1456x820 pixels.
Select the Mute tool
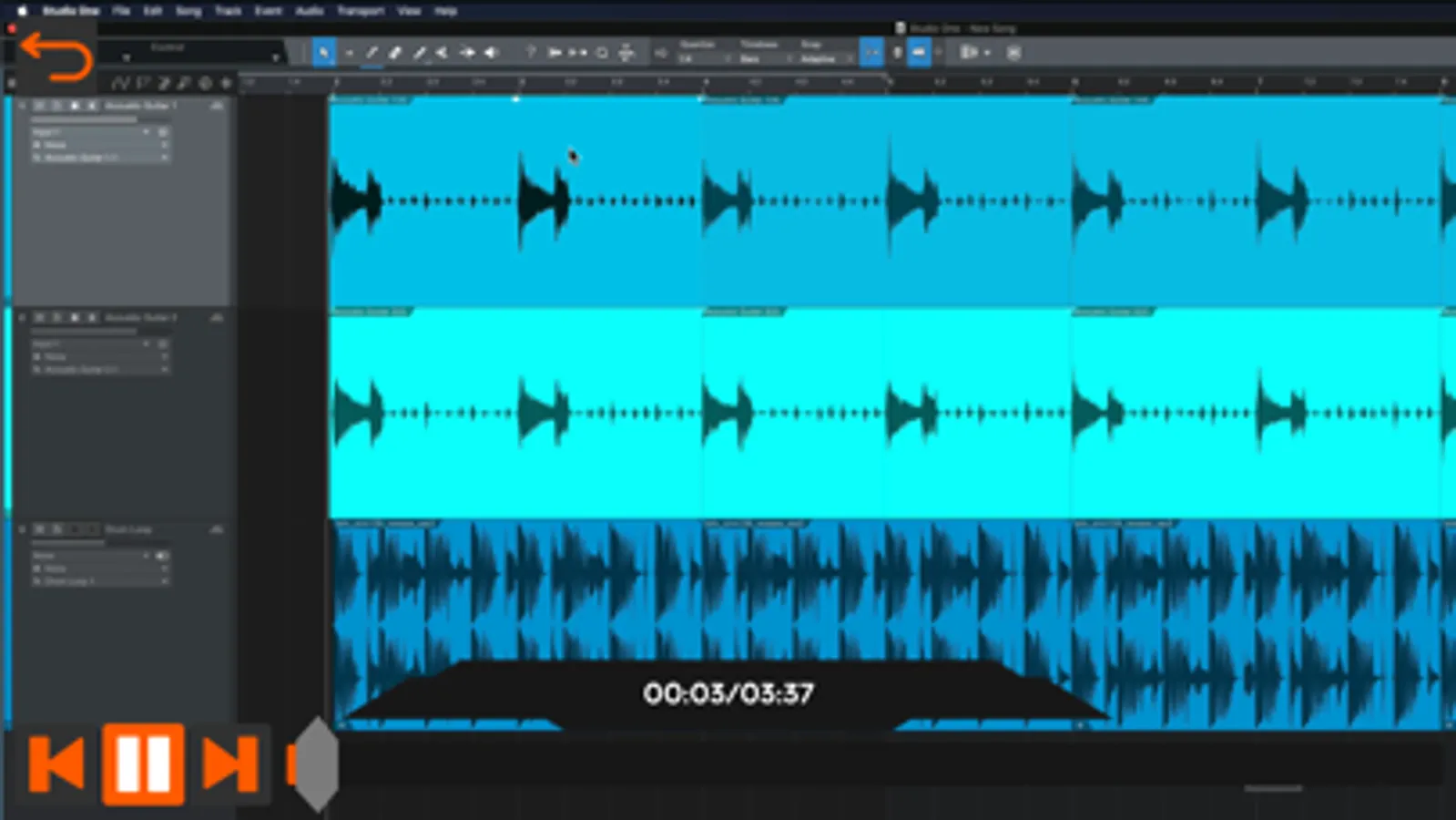click(442, 53)
